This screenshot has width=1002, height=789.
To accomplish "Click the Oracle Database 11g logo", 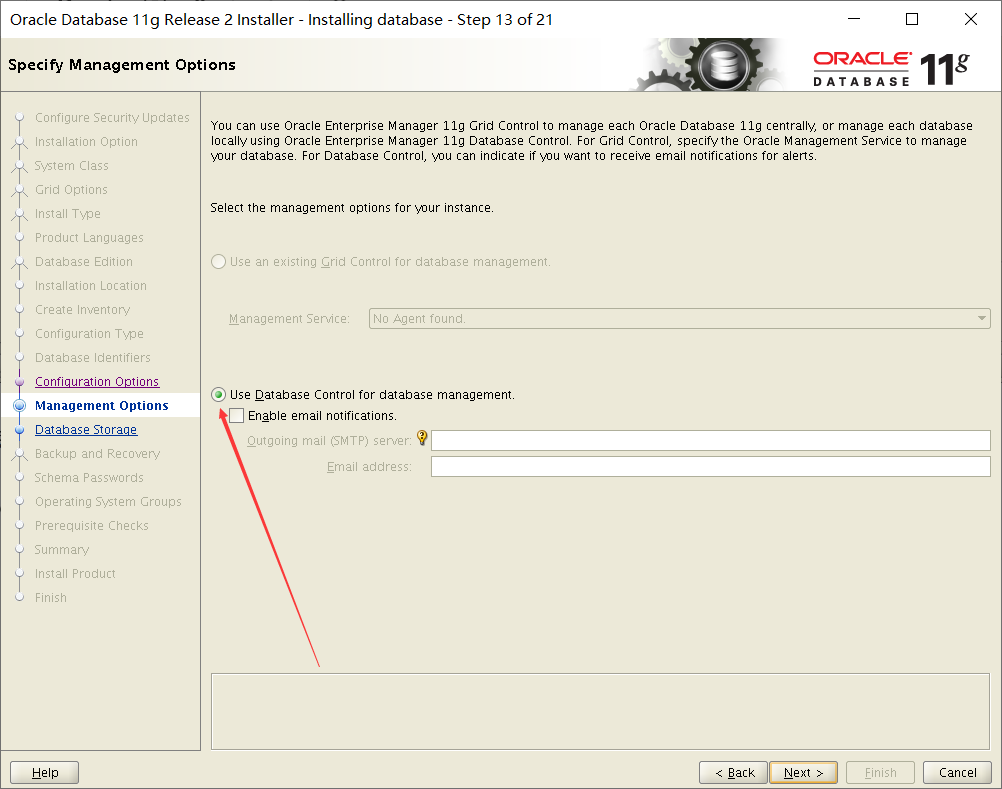I will (891, 68).
